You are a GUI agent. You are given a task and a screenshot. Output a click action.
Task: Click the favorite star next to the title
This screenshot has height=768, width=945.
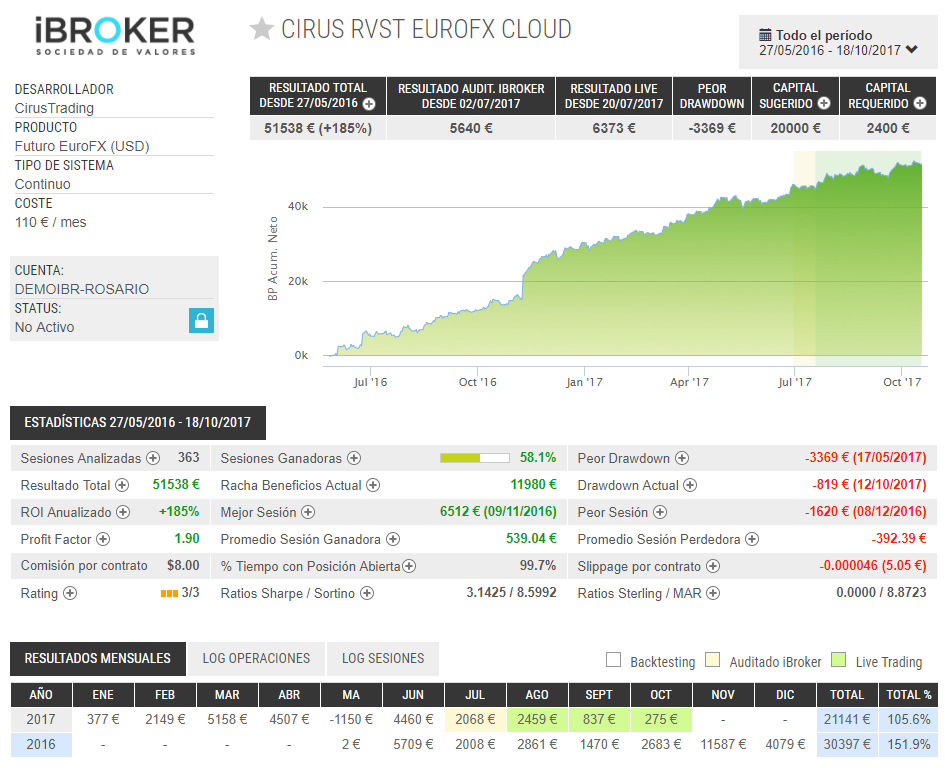click(x=262, y=28)
